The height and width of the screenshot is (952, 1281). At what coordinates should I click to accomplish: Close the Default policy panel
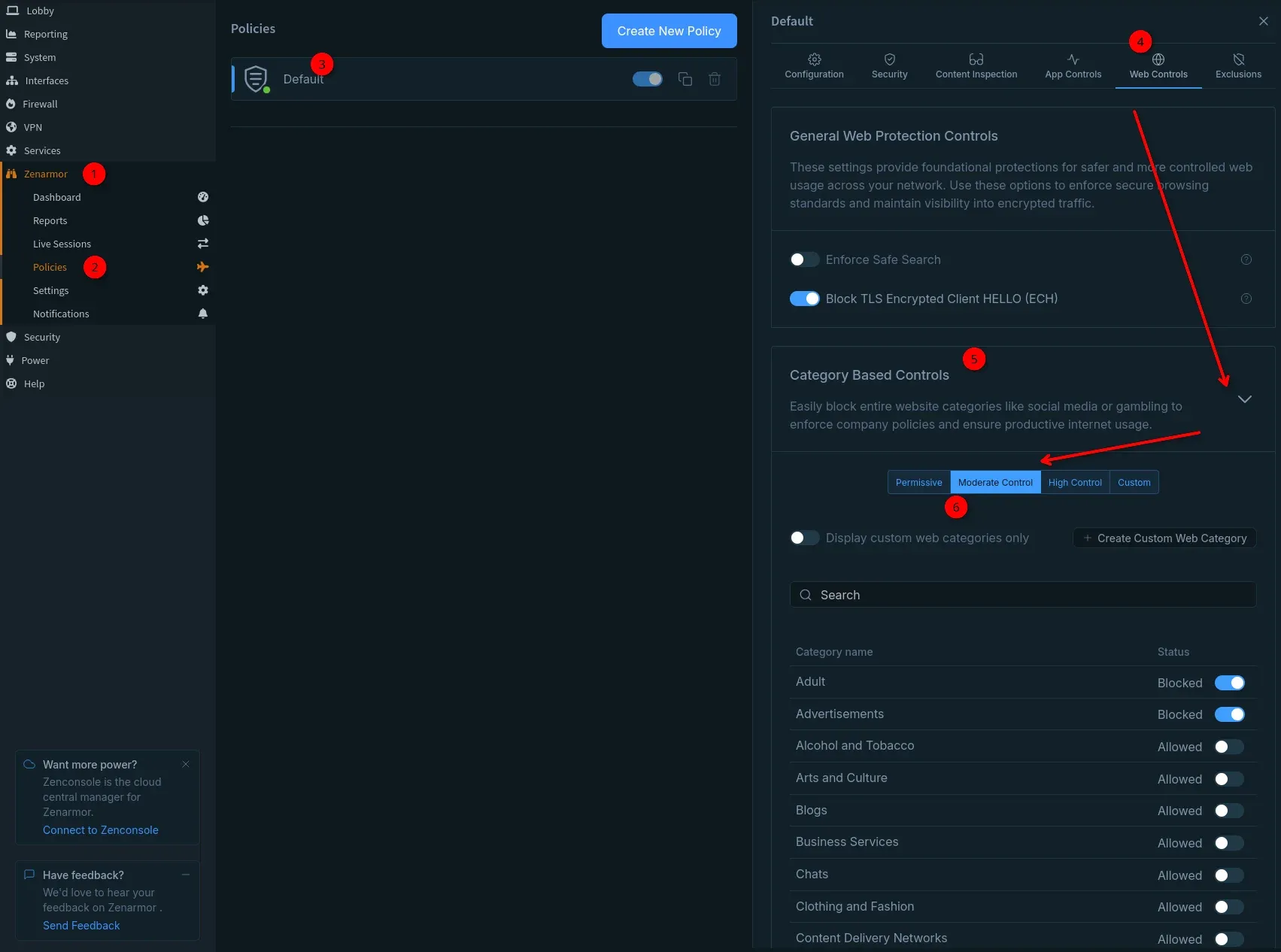pyautogui.click(x=1263, y=21)
